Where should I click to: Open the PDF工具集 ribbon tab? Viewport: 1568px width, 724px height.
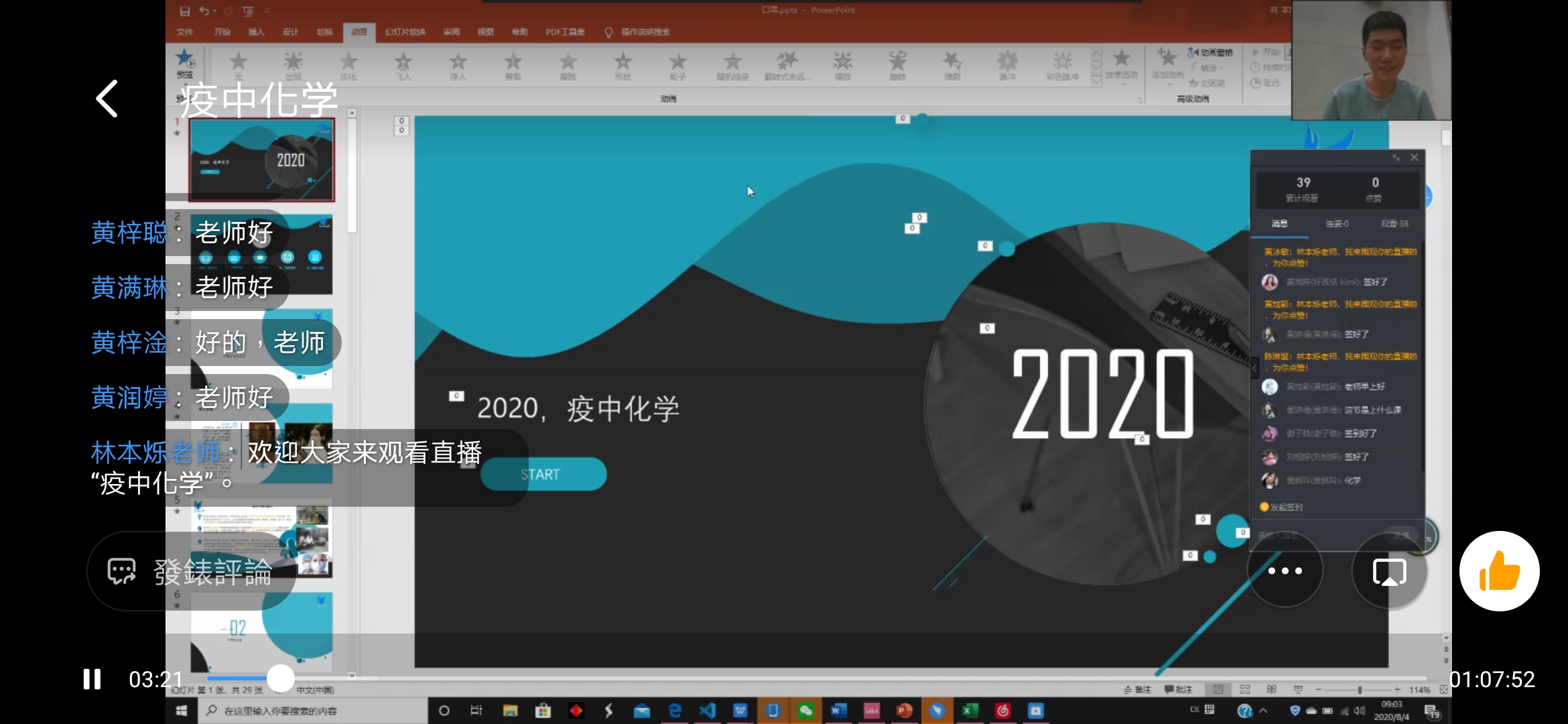[565, 32]
